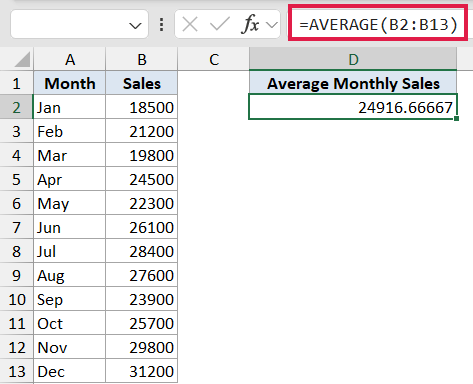Click the three-dot formula bar handle
Viewport: 473px width, 384px height.
tap(162, 25)
